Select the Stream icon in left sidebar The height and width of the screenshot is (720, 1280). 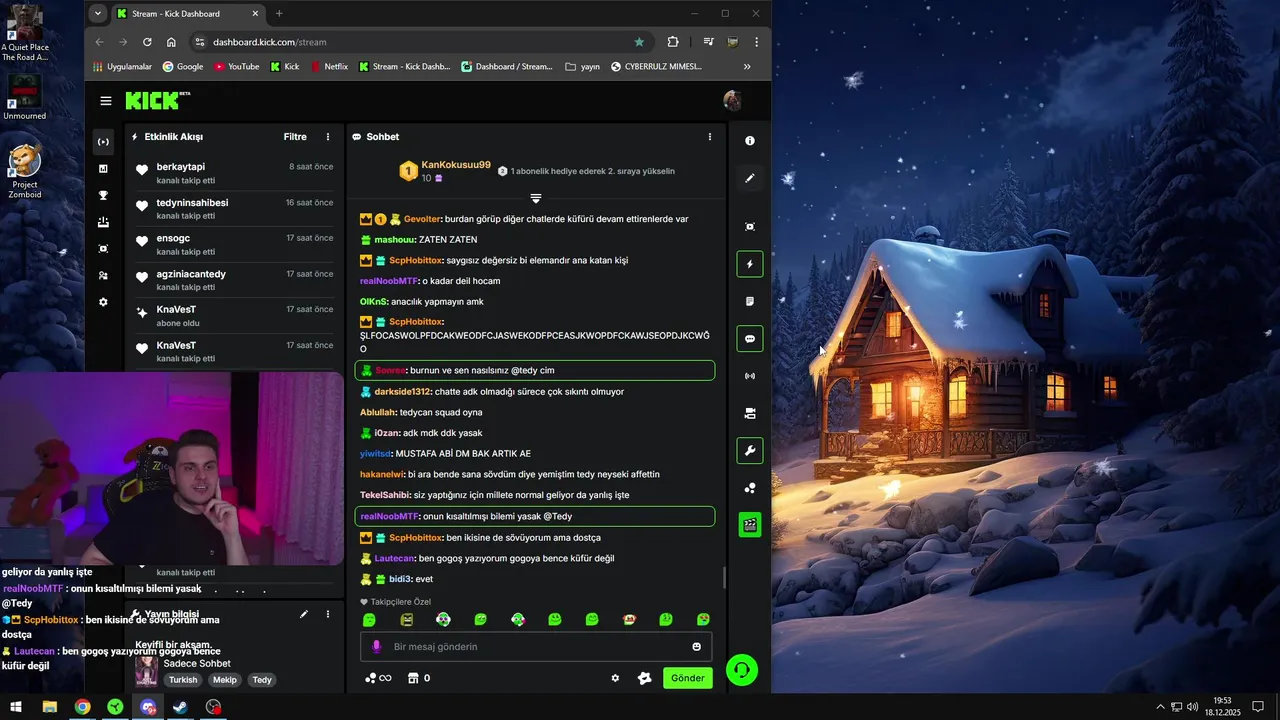(x=103, y=142)
